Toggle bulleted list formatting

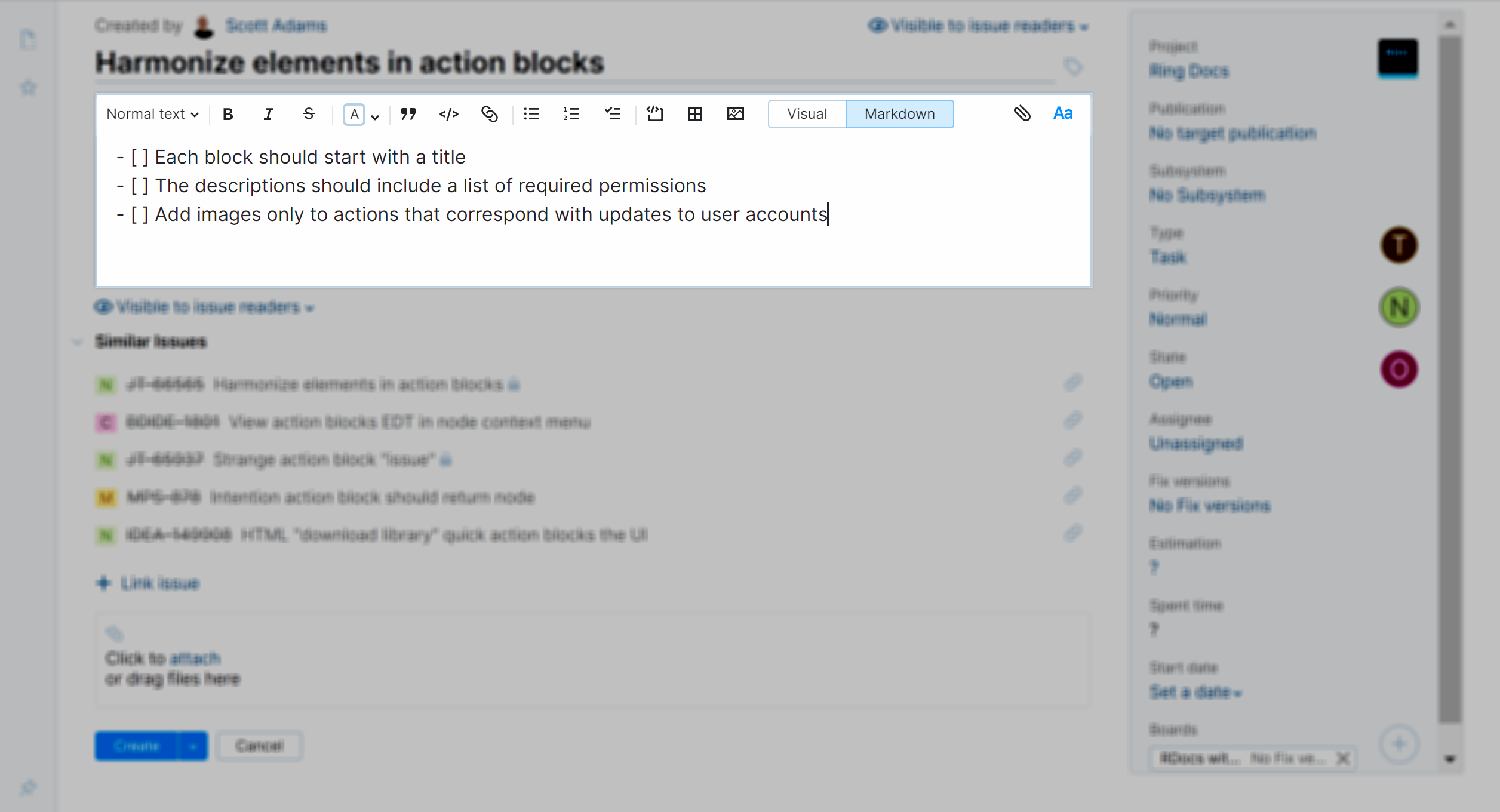pos(531,114)
